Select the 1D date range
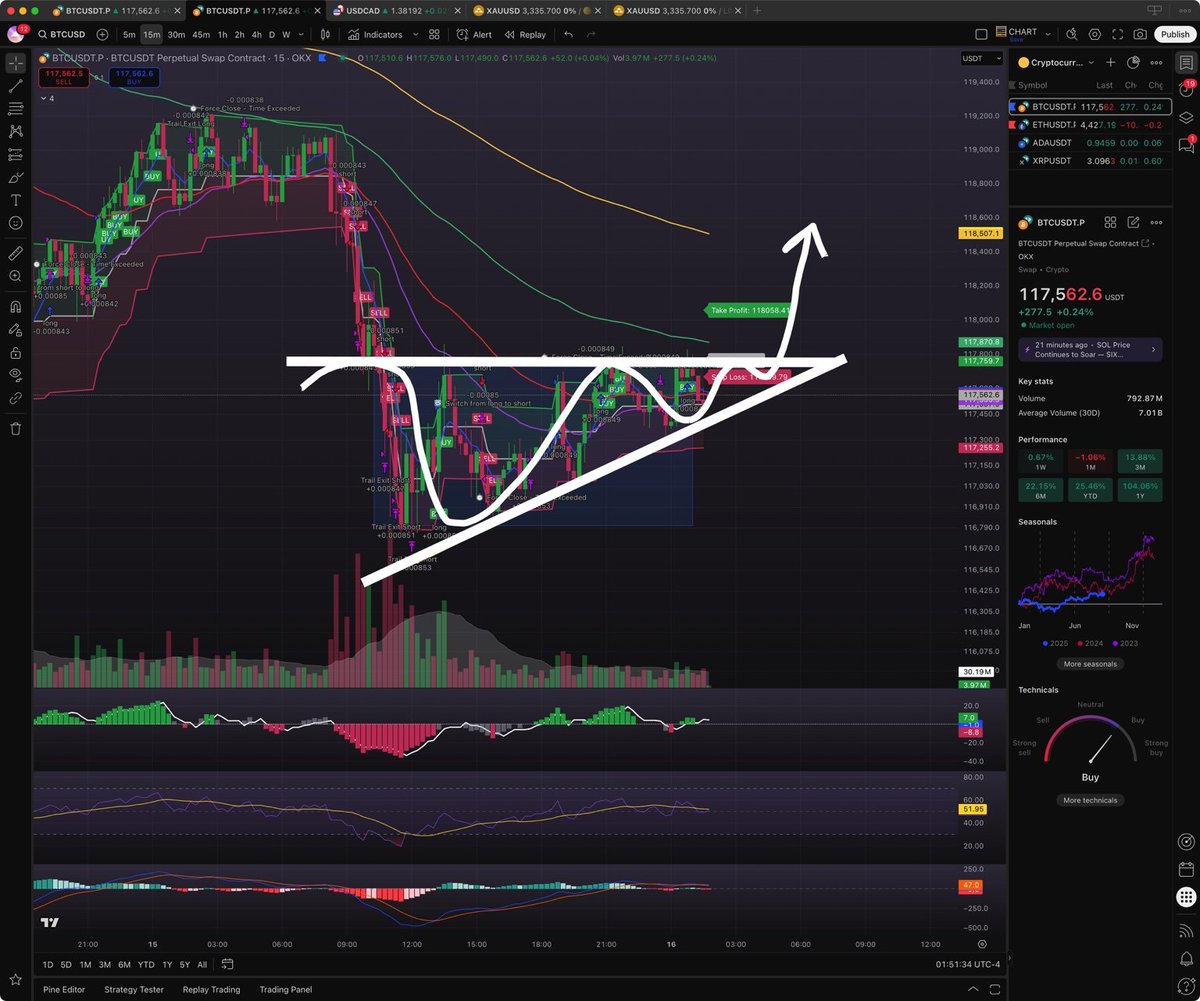 click(x=48, y=965)
